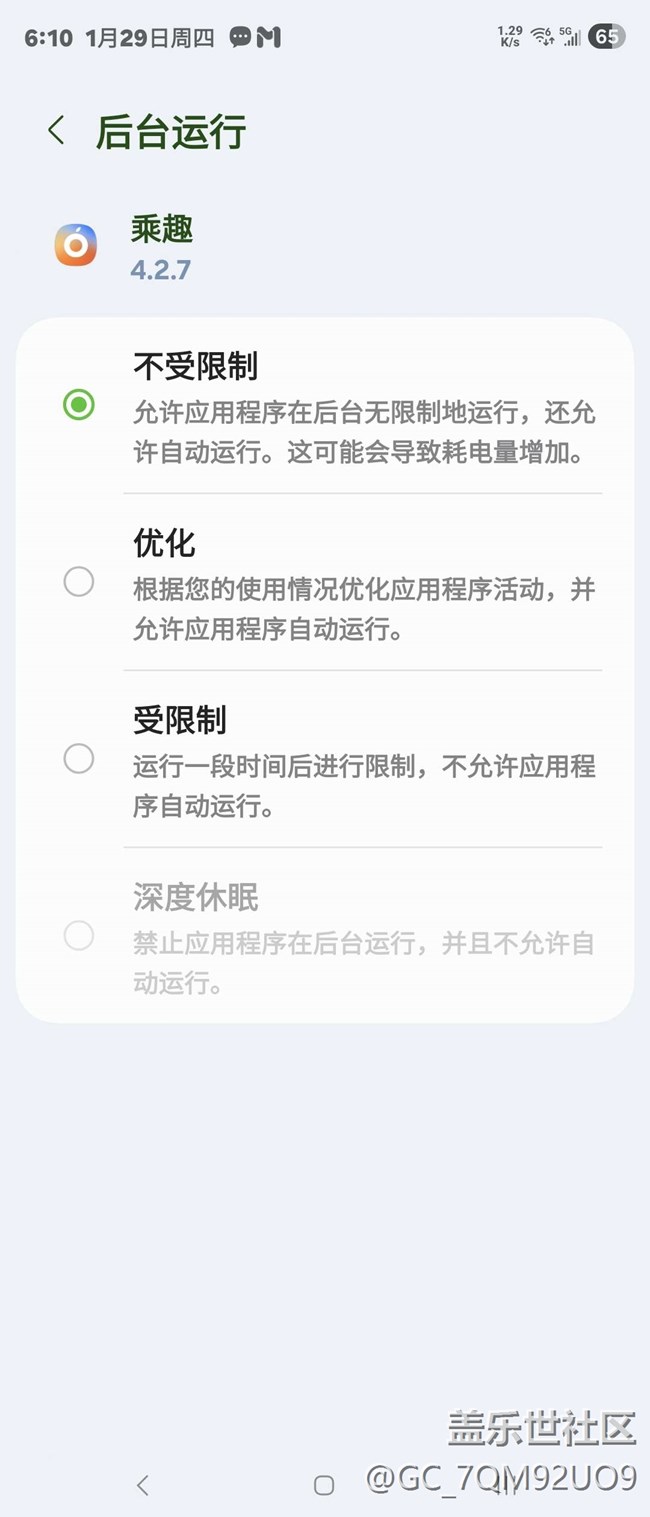Tap the 受限制 option title text
This screenshot has height=1517, width=650.
pyautogui.click(x=180, y=720)
